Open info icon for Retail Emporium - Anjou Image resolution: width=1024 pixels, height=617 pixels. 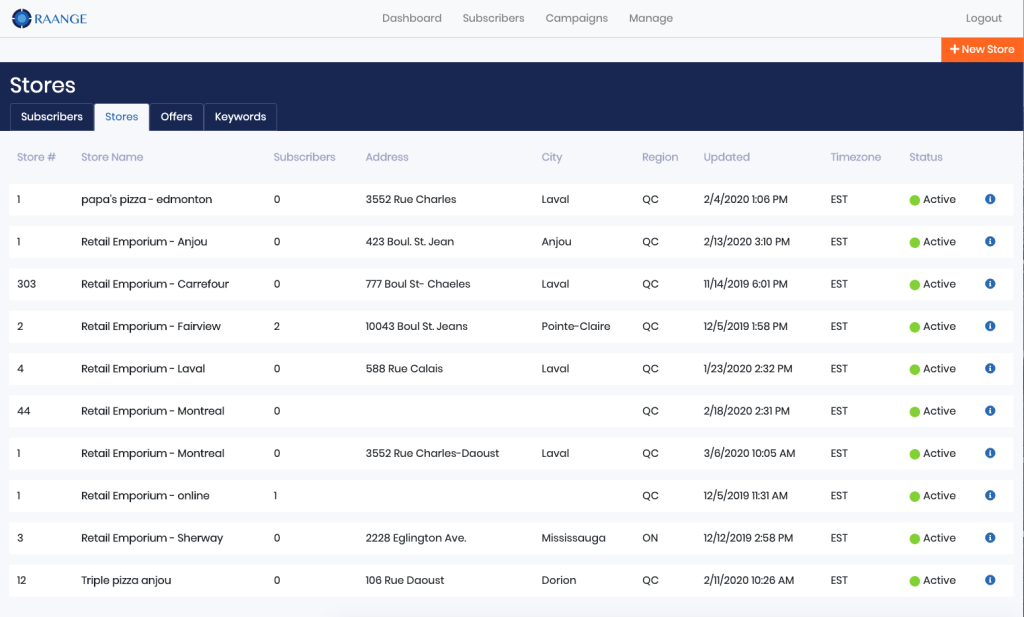pos(990,242)
